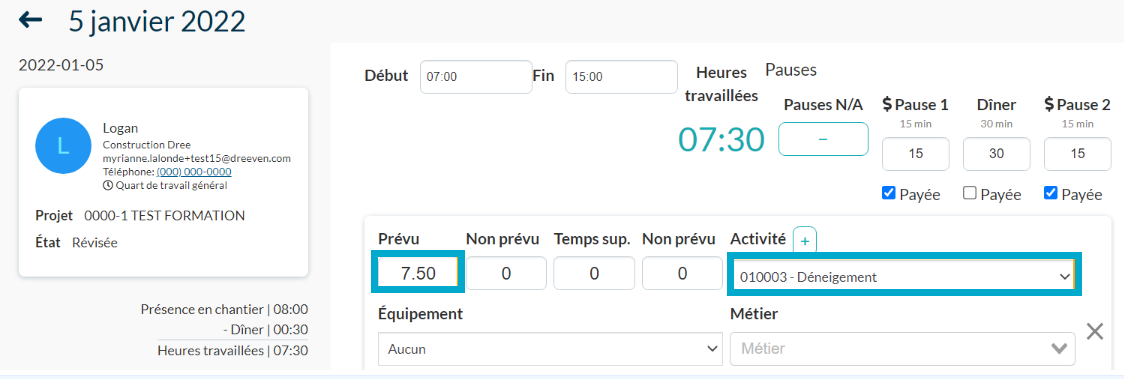
Task: Click the Temps sup. hours field
Action: coord(594,274)
